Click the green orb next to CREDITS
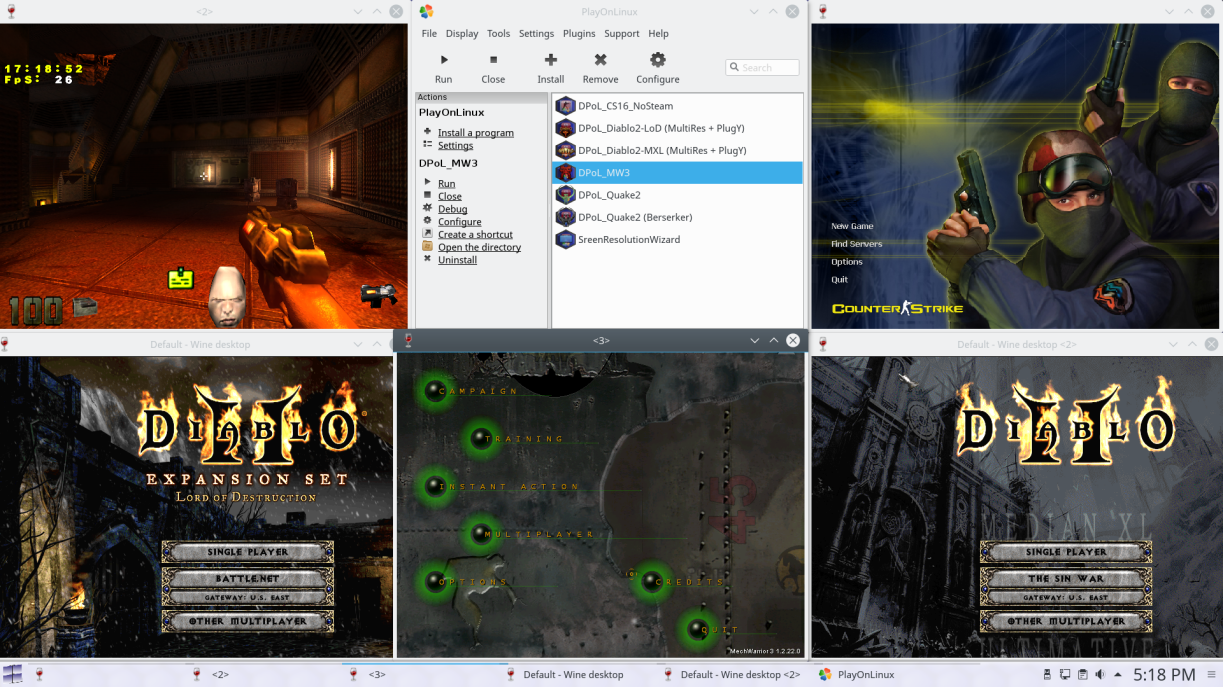1223x687 pixels. point(652,581)
